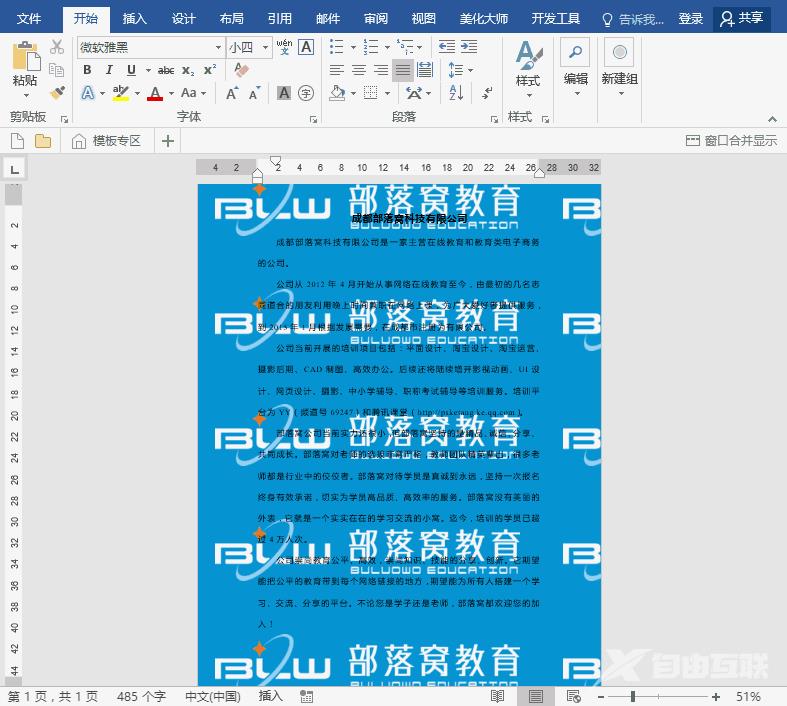Click the Format Painter brush icon

coord(57,93)
